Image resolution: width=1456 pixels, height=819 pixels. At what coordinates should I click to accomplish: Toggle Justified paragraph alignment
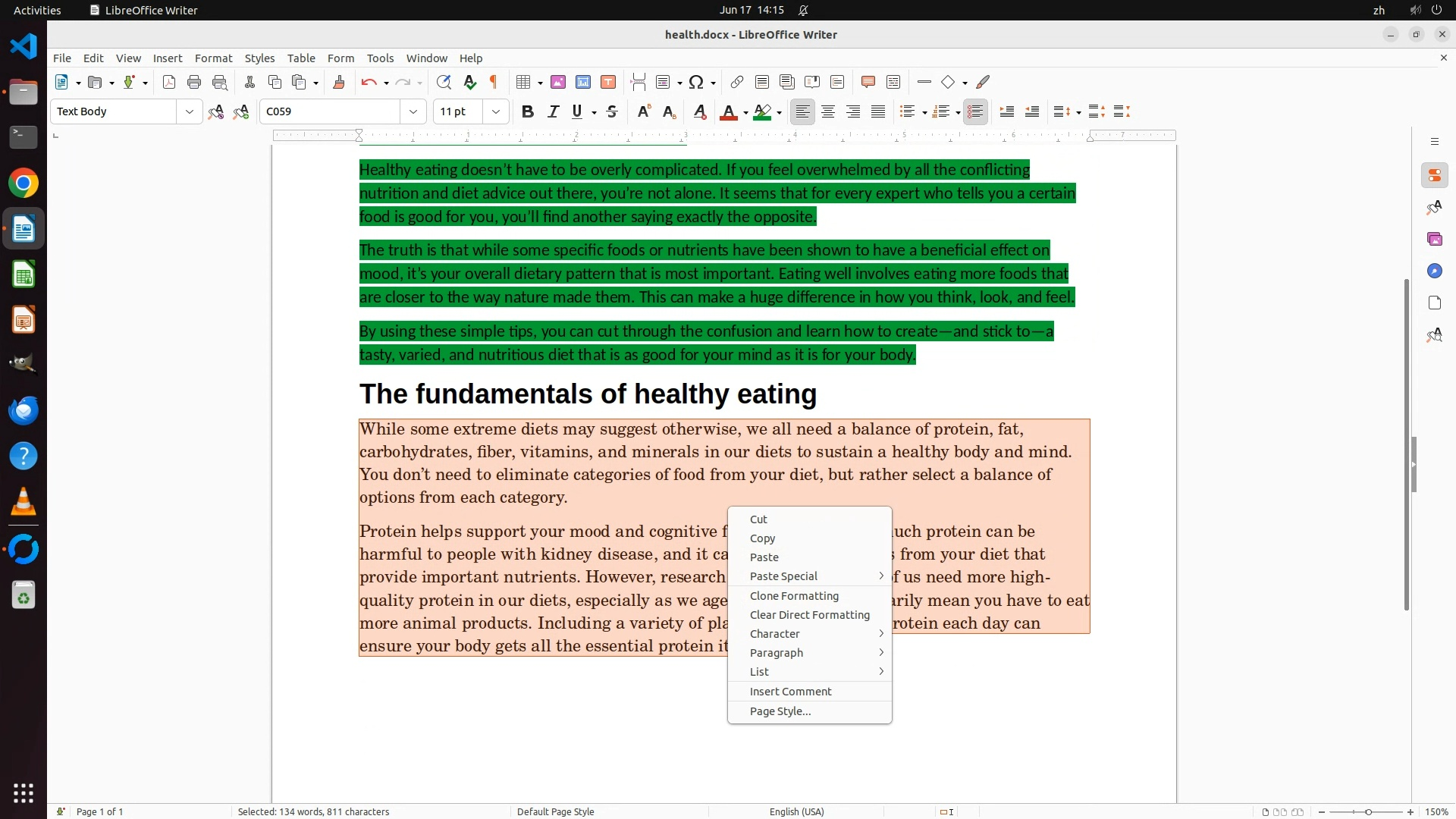pyautogui.click(x=878, y=111)
